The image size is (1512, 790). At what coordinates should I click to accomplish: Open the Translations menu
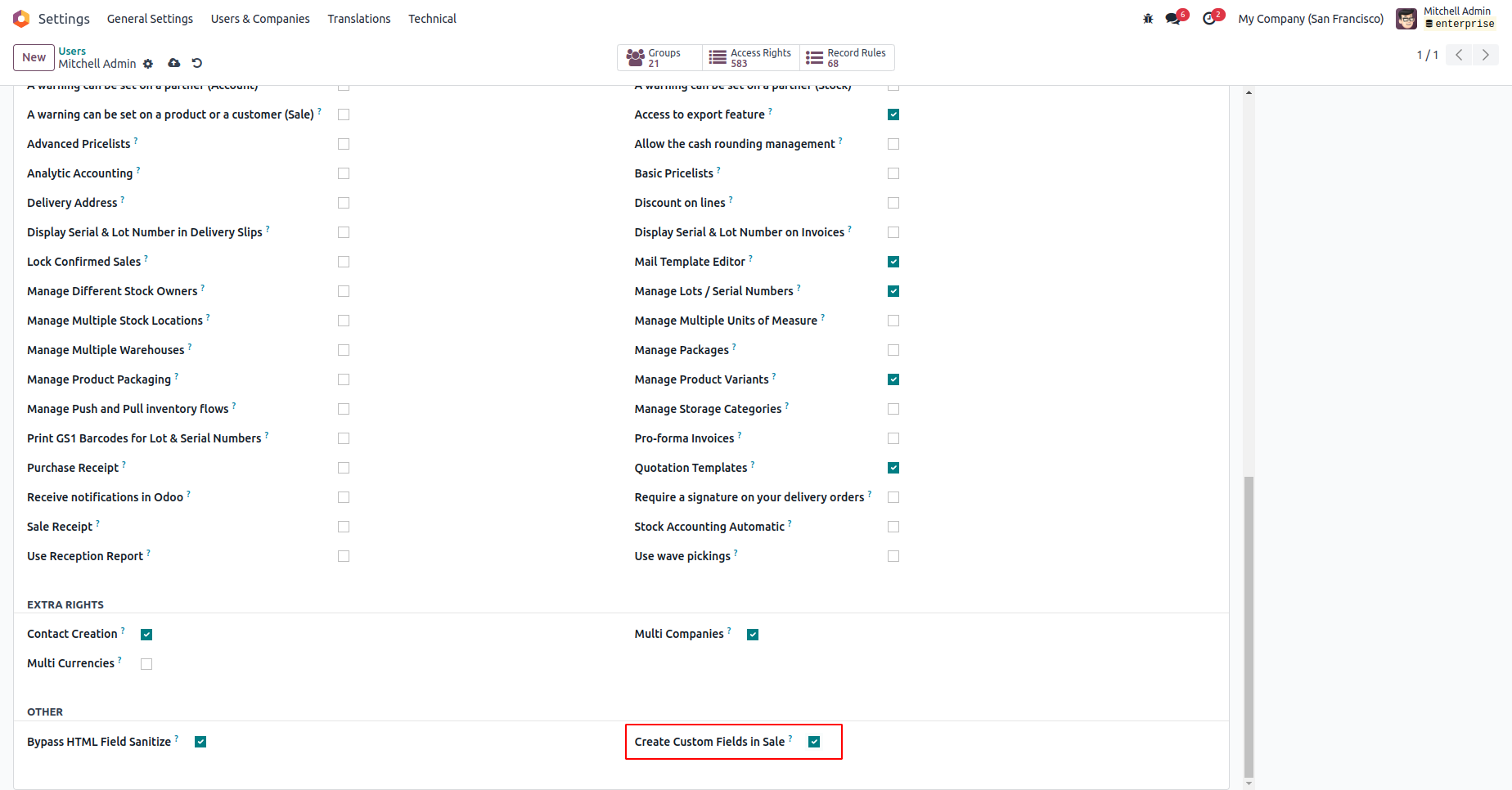click(x=359, y=19)
